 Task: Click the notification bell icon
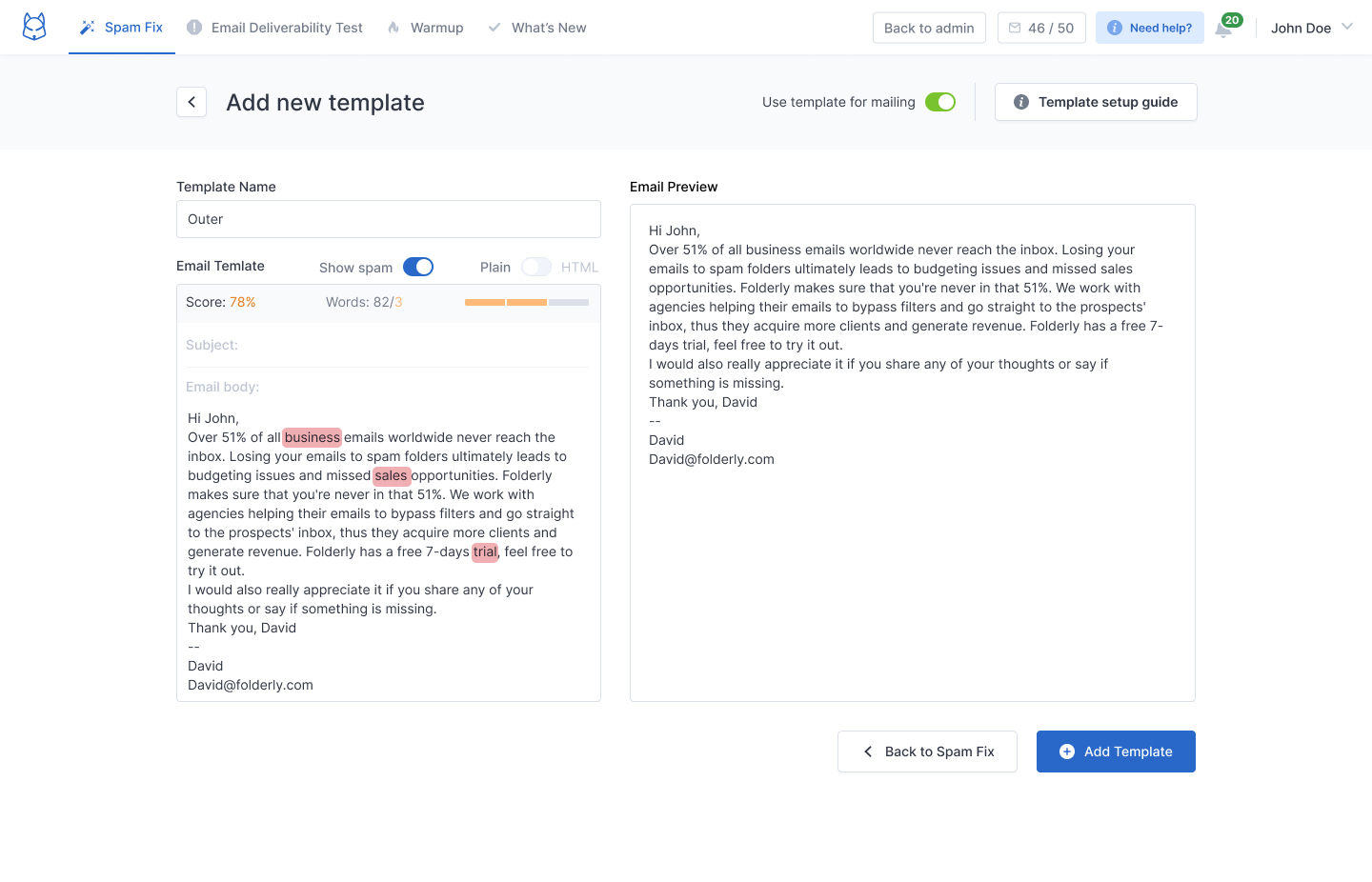tap(1223, 30)
